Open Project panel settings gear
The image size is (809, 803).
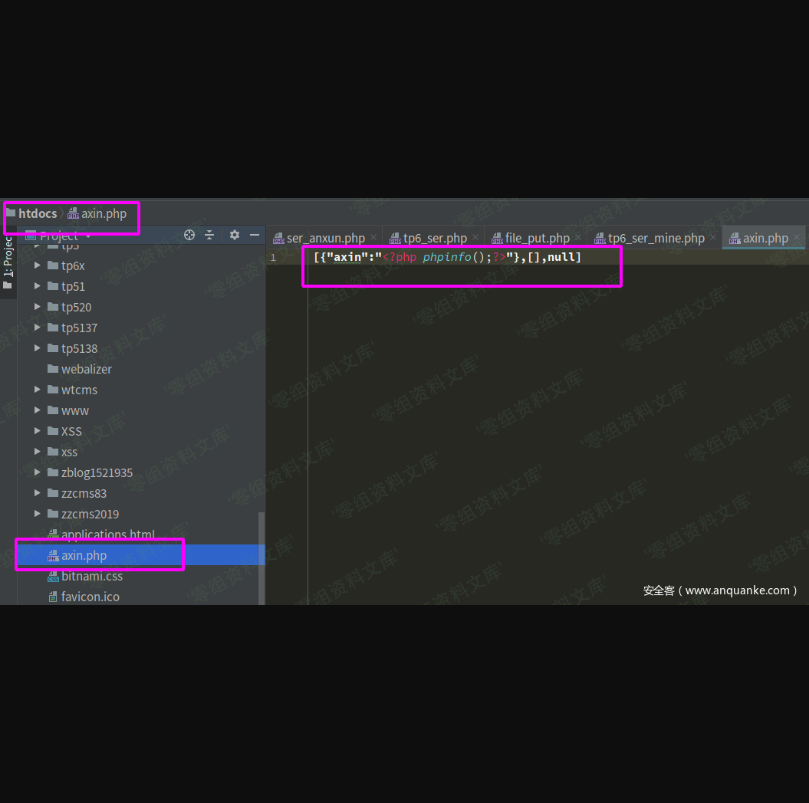[x=234, y=235]
